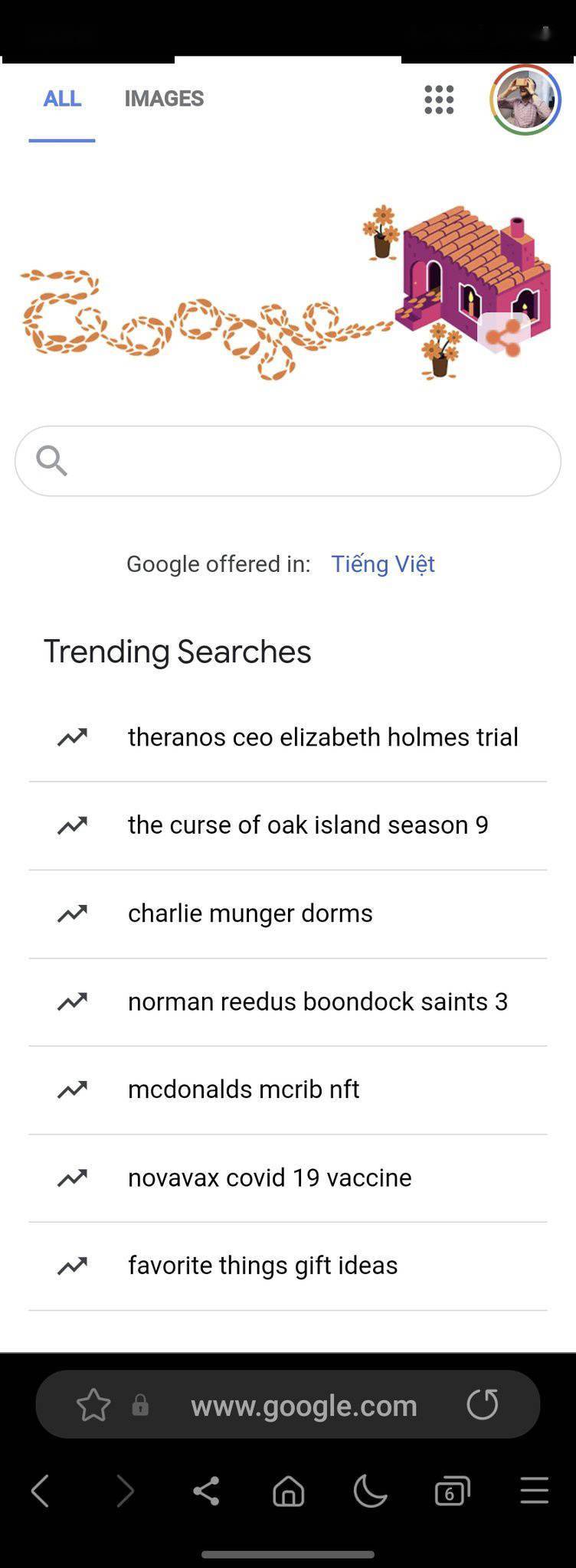576x1568 pixels.
Task: Reload the page with refresh icon
Action: coord(483,1404)
